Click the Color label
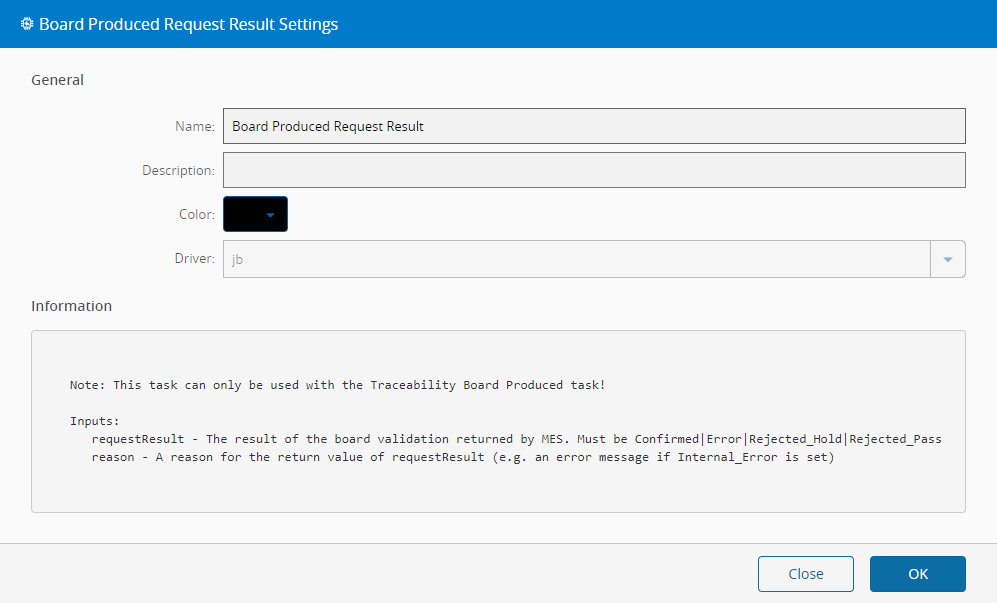This screenshot has width=997, height=603. 196,214
